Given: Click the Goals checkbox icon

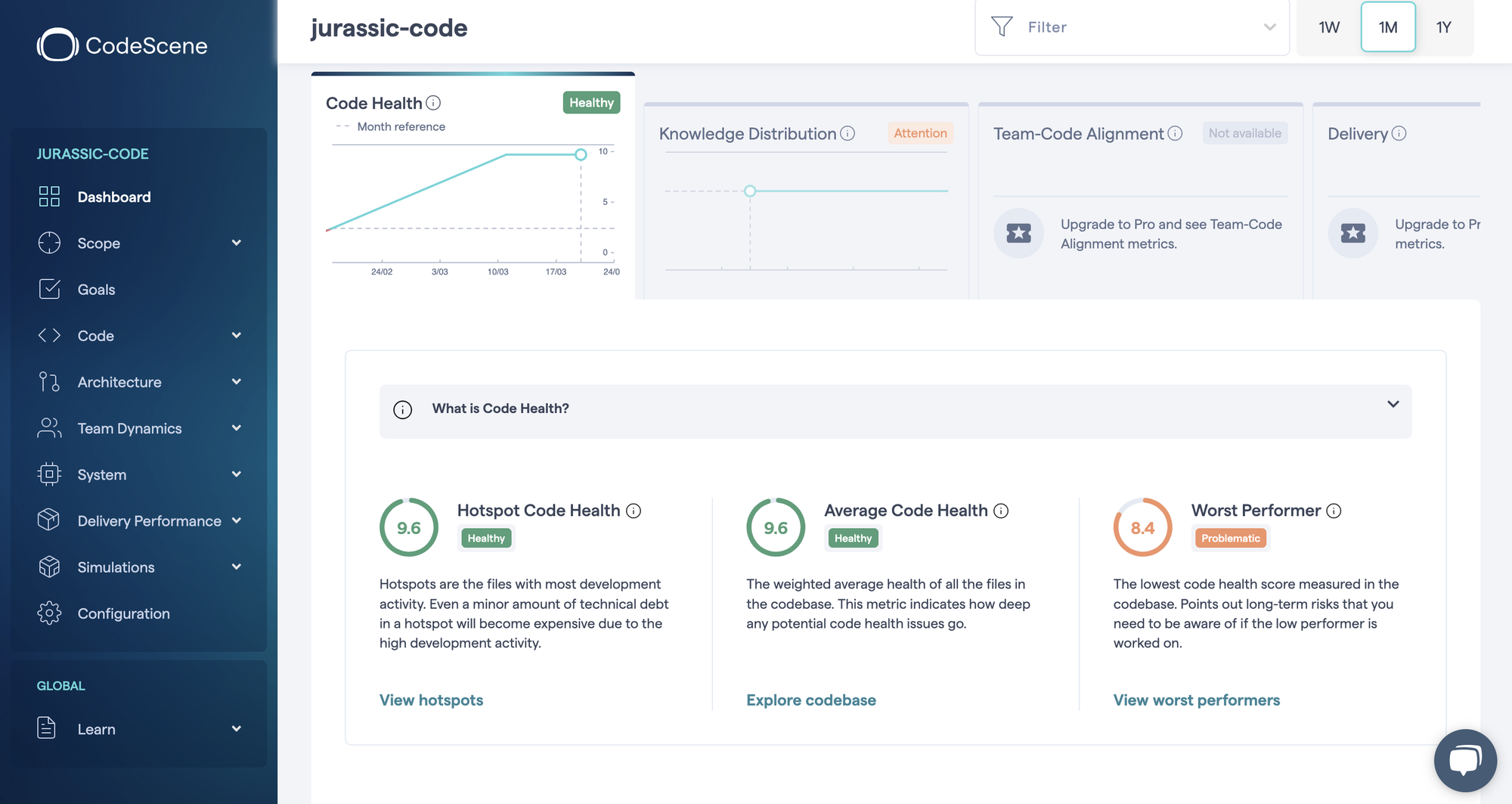Looking at the screenshot, I should [x=49, y=289].
